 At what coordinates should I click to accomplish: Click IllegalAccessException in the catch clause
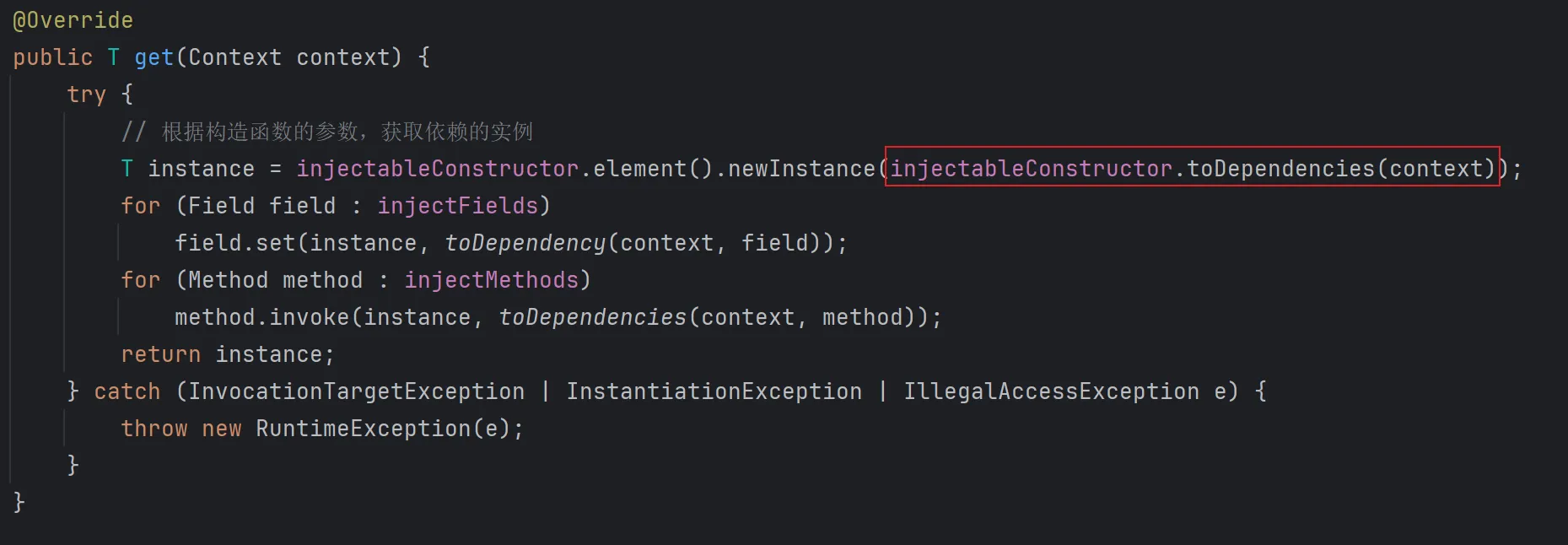(x=1051, y=391)
